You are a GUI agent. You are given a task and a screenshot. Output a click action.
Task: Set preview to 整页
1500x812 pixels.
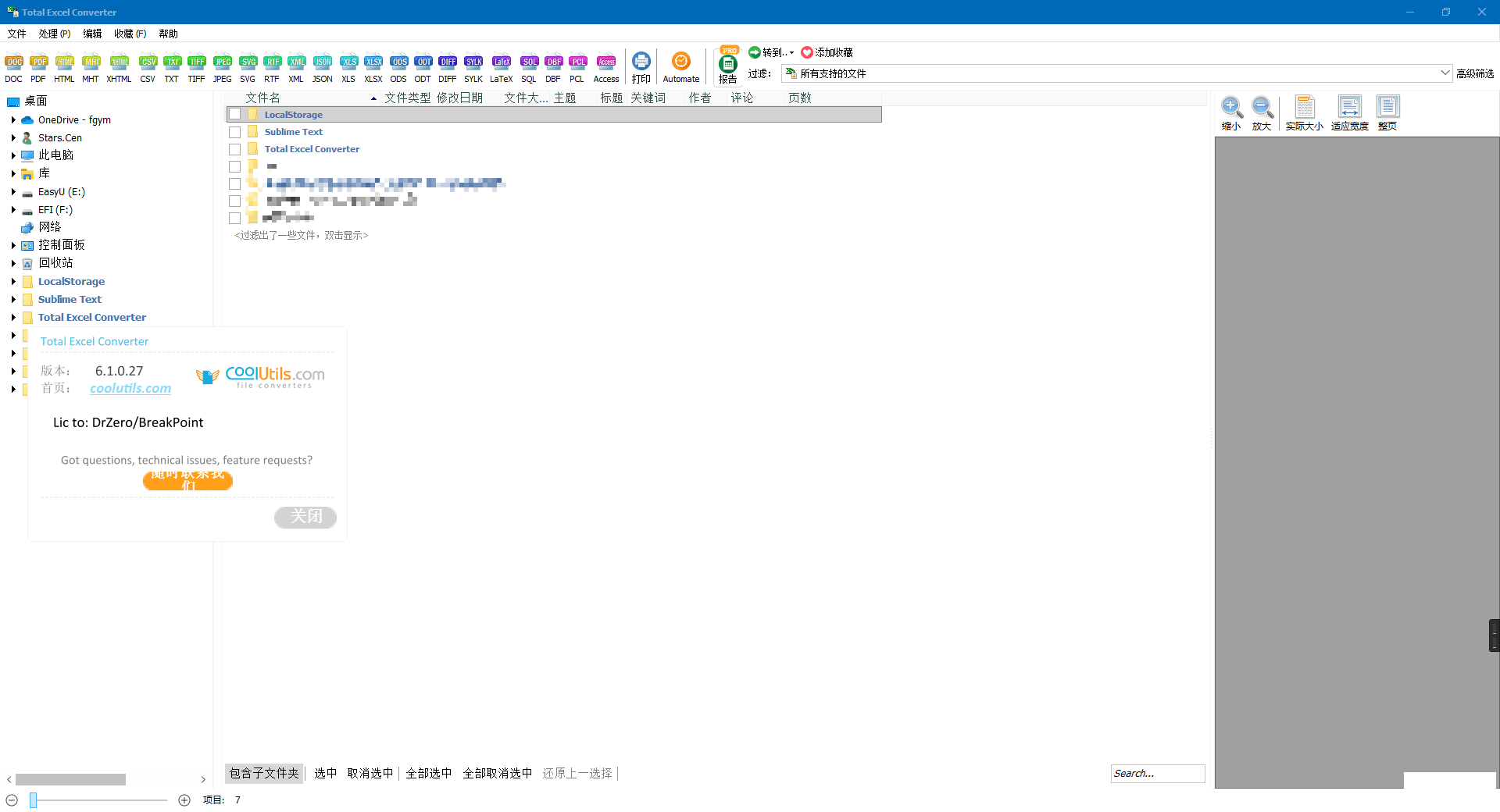pos(1387,113)
